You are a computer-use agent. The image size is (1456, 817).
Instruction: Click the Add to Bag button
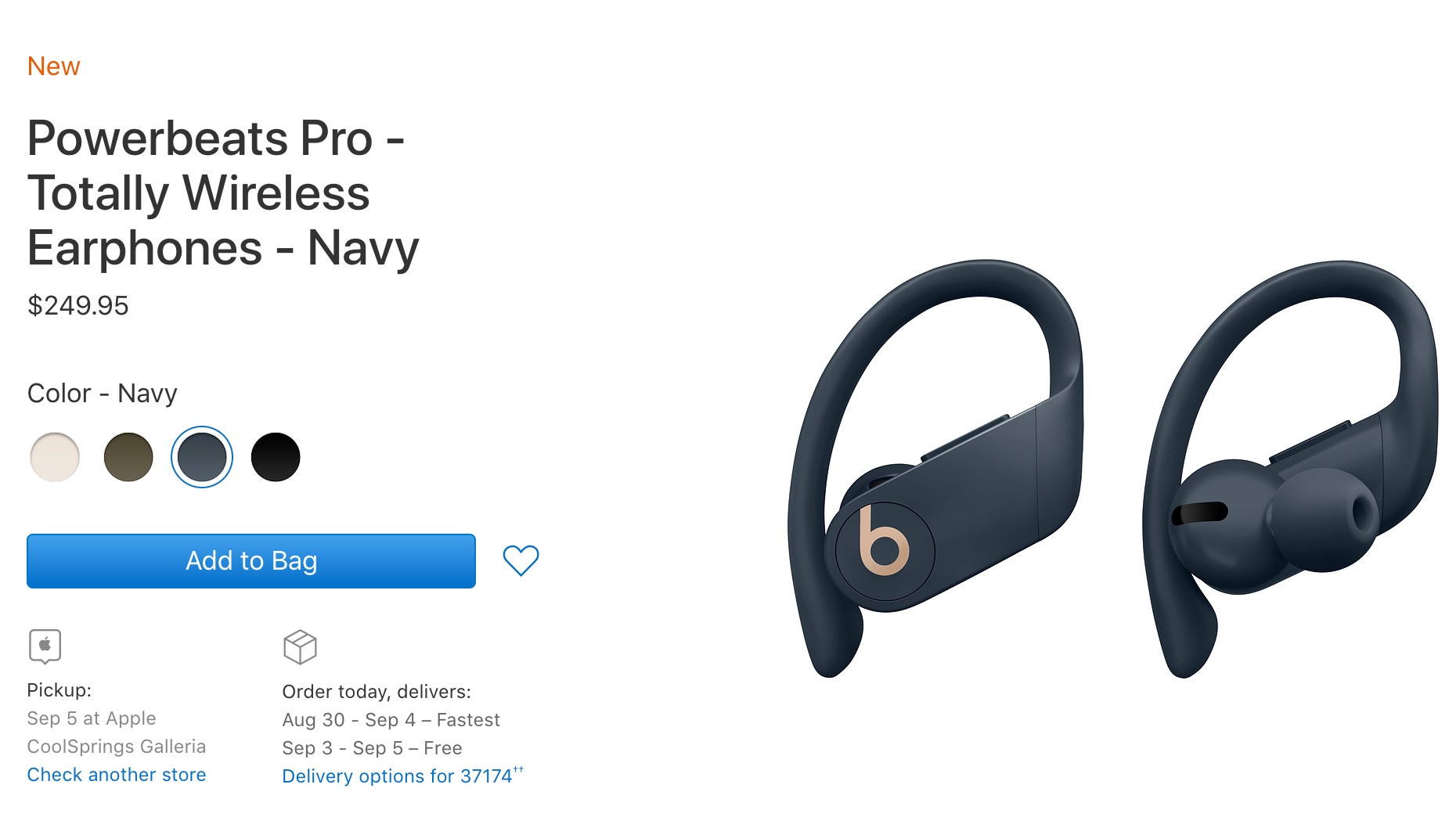click(x=251, y=561)
